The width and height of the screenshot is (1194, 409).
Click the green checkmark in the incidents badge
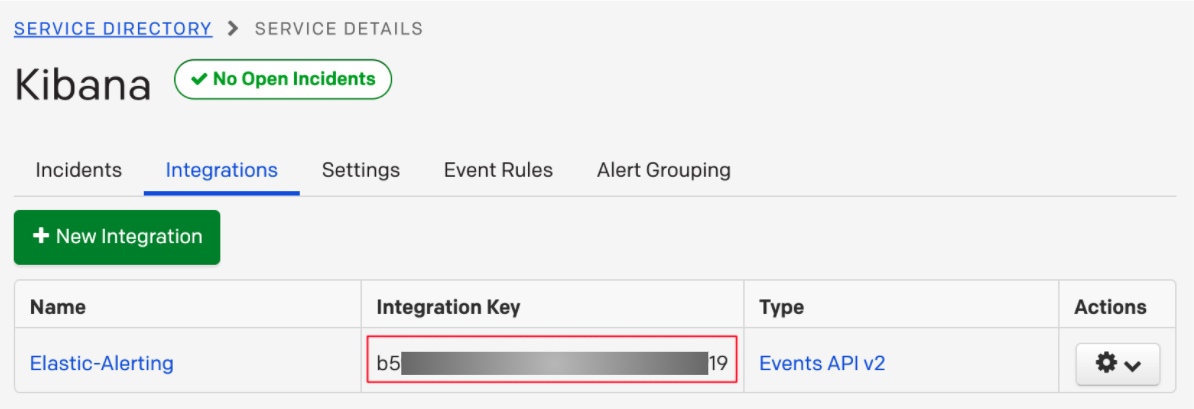pyautogui.click(x=199, y=79)
